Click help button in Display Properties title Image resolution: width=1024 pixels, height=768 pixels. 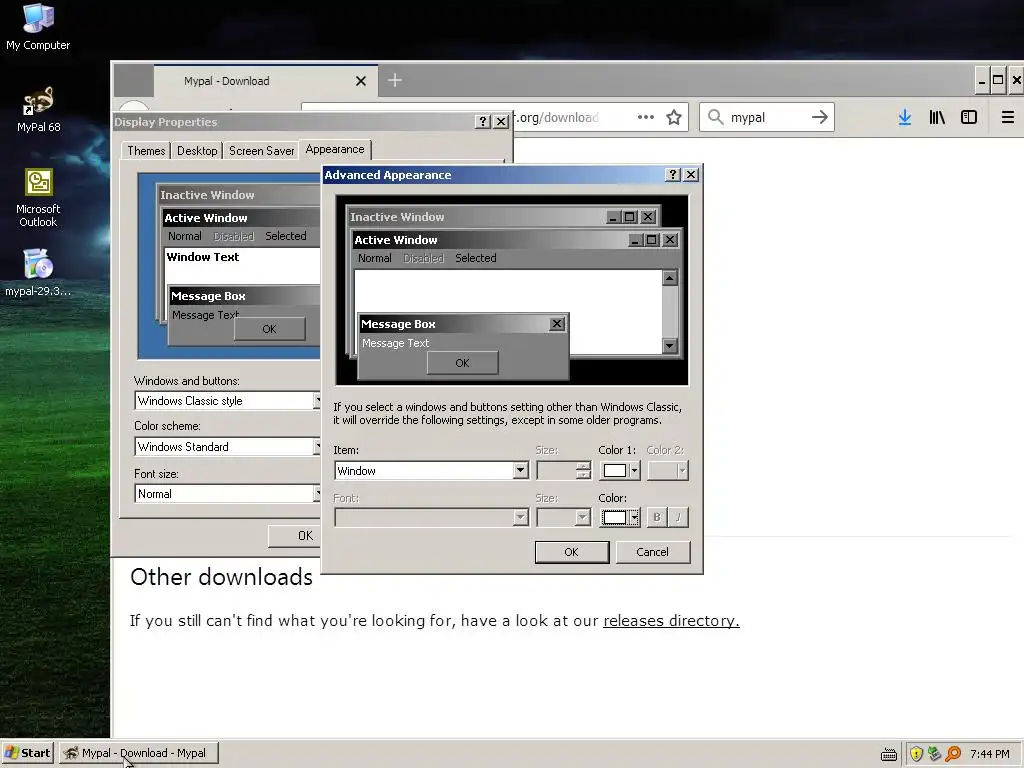point(483,121)
